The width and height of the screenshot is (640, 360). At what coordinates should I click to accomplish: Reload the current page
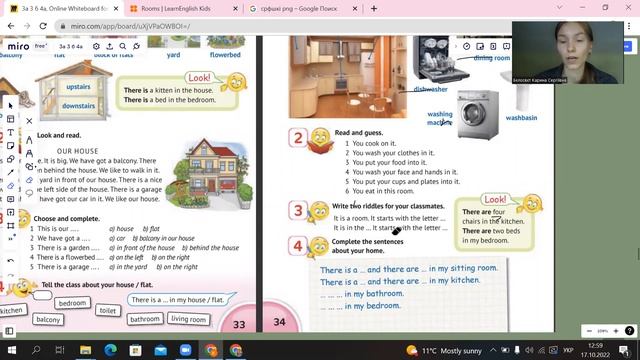tap(43, 26)
